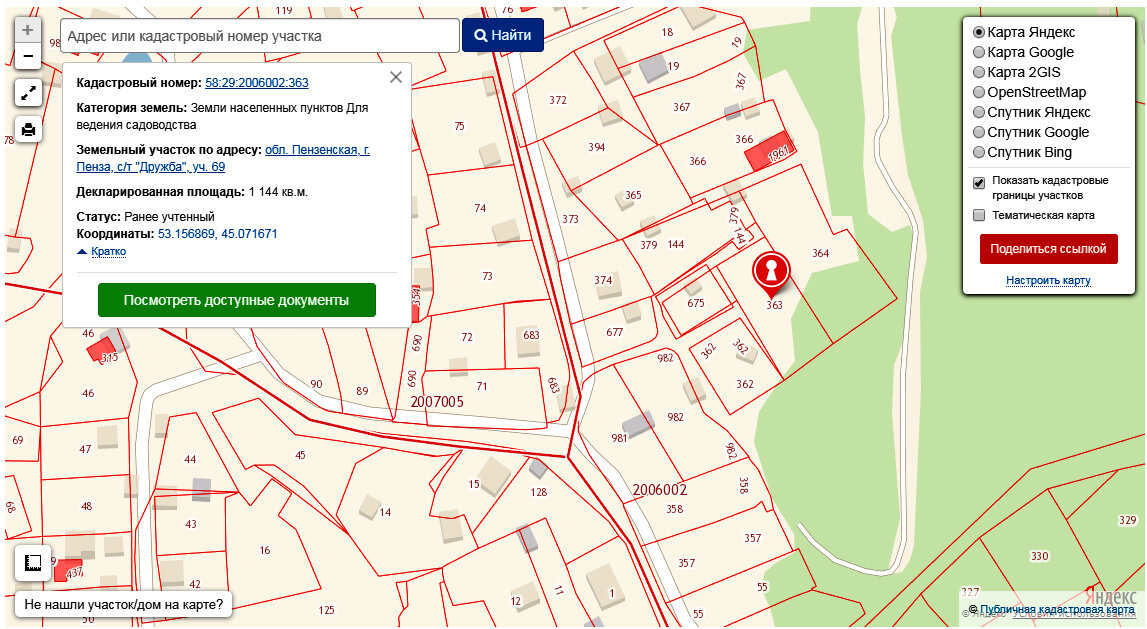Click Поделиться ссылкой button

(1048, 249)
